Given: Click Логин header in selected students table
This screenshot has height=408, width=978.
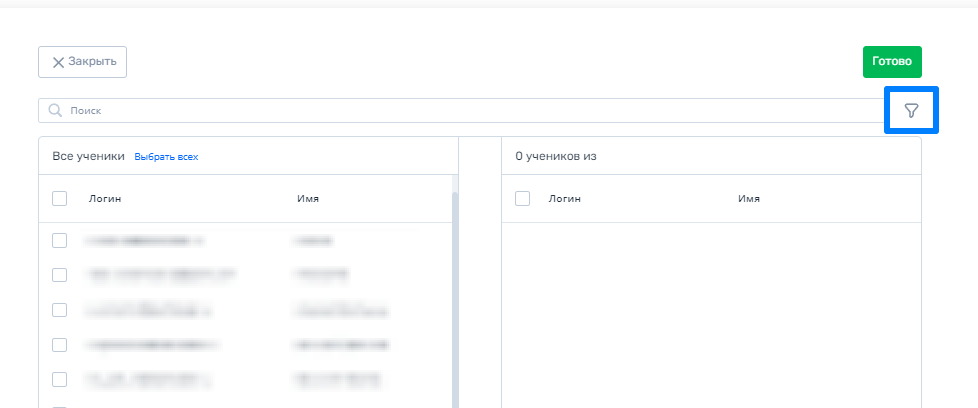Looking at the screenshot, I should pos(564,199).
